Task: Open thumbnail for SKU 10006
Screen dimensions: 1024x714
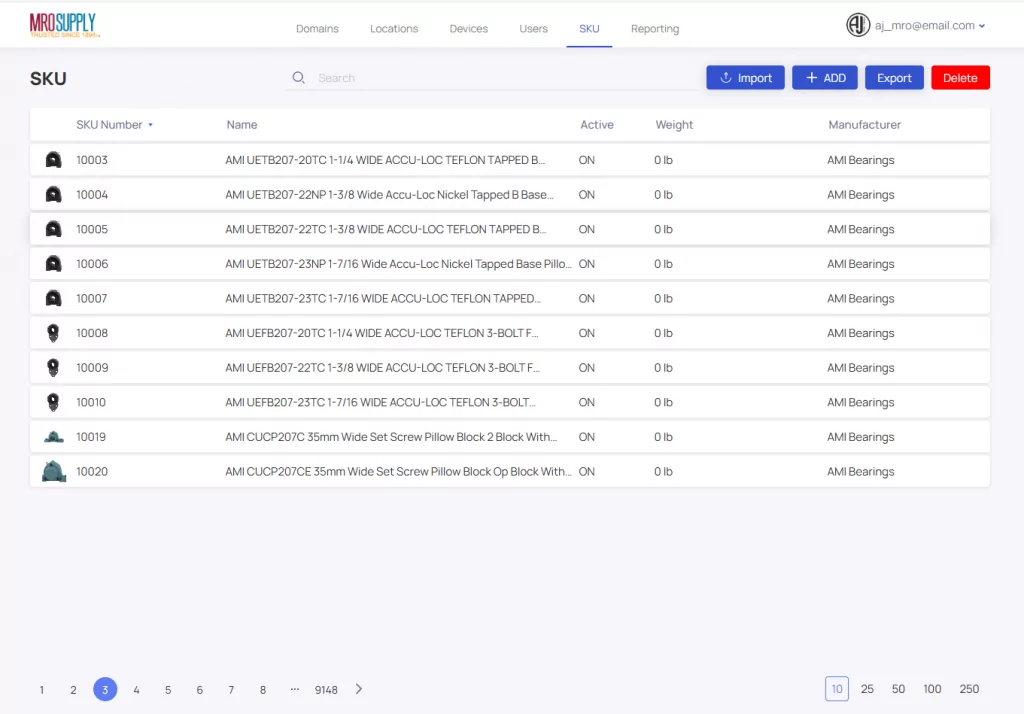Action: (54, 264)
